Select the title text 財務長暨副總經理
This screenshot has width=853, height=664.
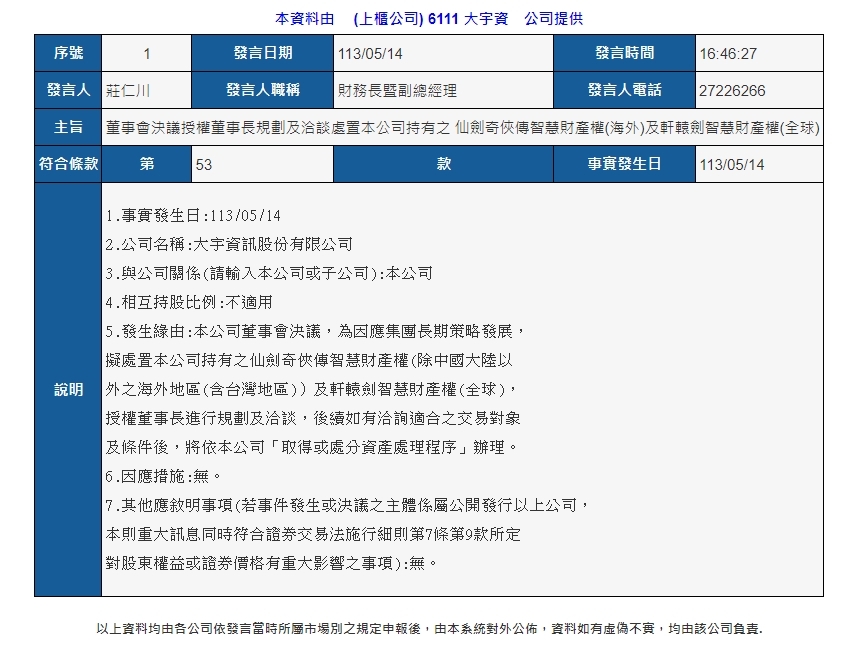tap(398, 90)
